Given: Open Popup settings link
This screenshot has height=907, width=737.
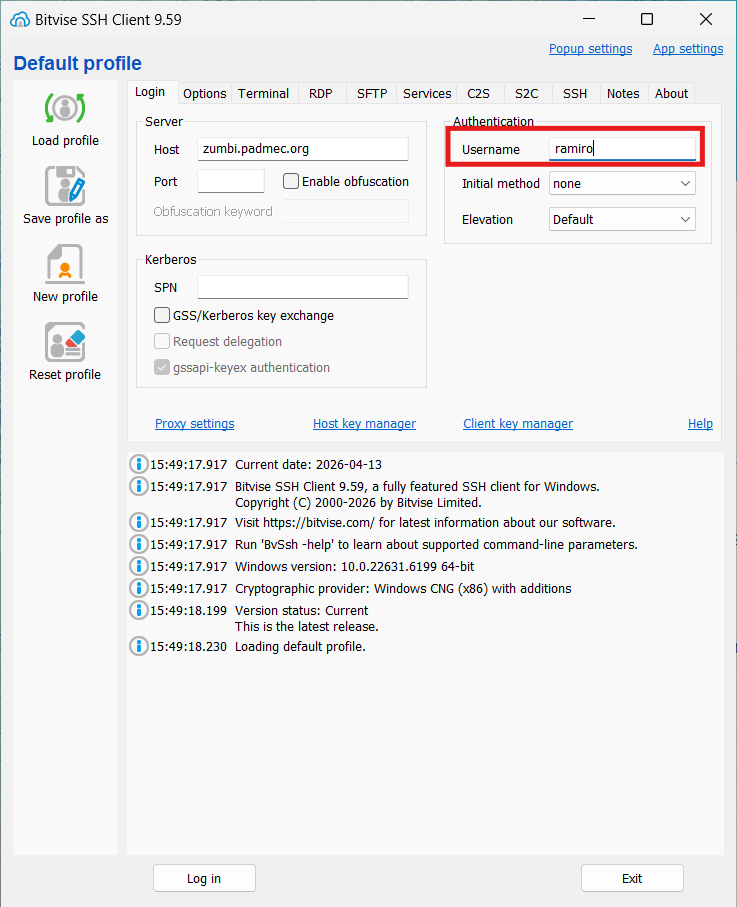Looking at the screenshot, I should [x=590, y=49].
